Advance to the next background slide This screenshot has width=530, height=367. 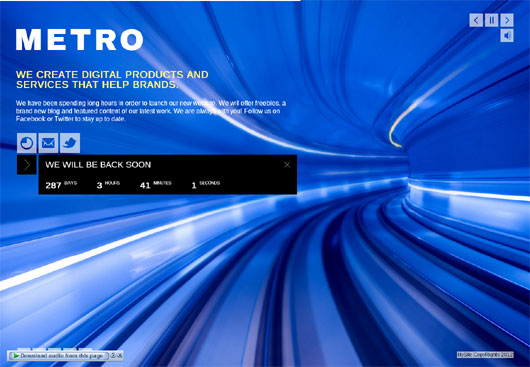point(507,20)
